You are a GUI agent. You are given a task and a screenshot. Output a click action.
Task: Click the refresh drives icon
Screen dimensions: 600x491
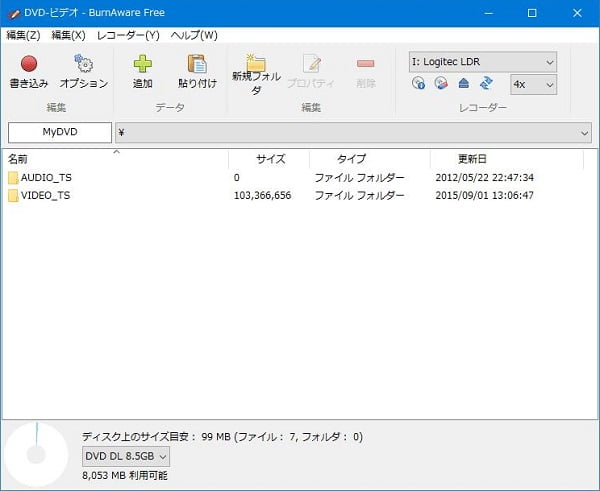pyautogui.click(x=486, y=83)
